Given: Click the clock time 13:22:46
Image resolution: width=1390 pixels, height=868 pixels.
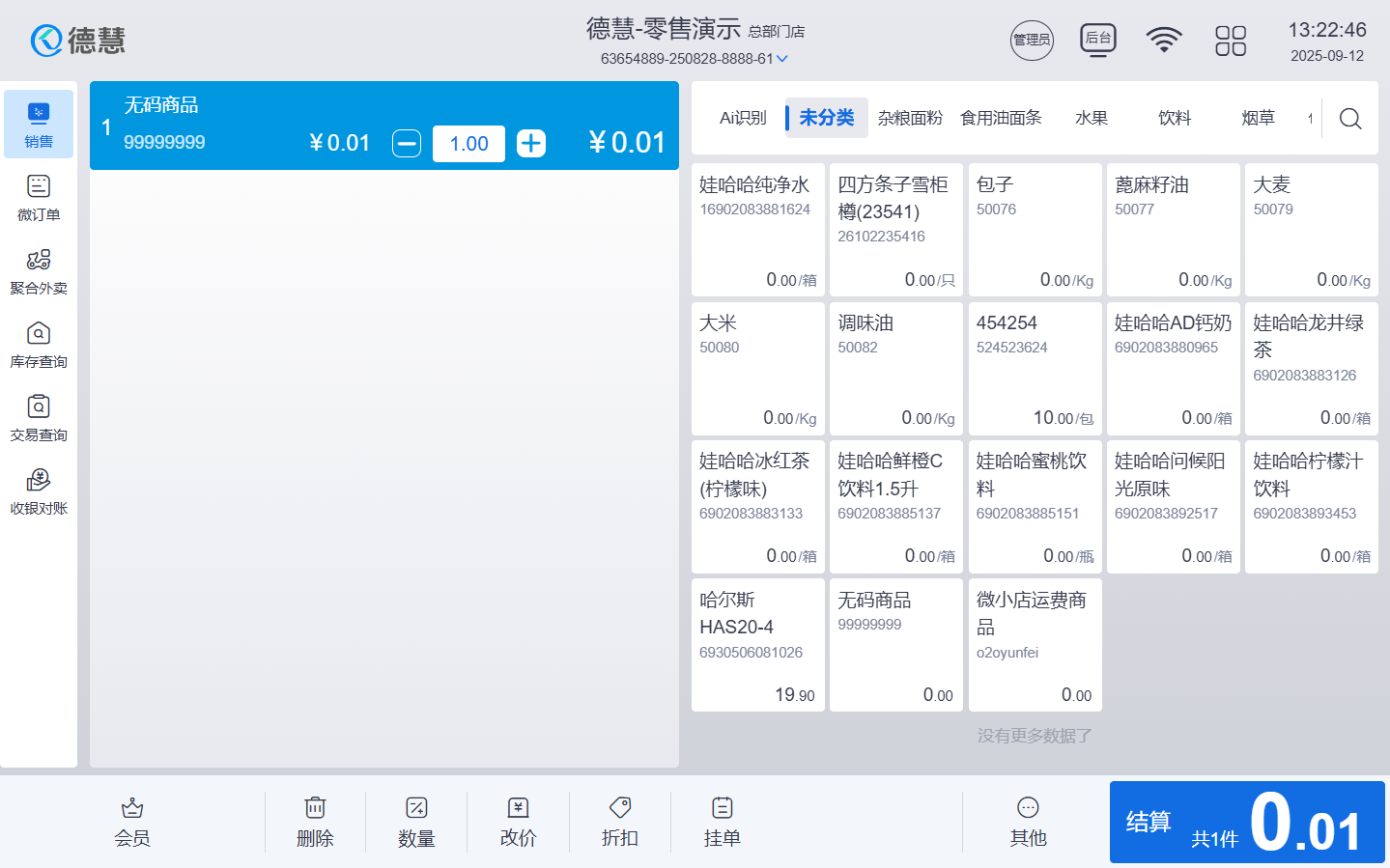Looking at the screenshot, I should pyautogui.click(x=1327, y=30).
